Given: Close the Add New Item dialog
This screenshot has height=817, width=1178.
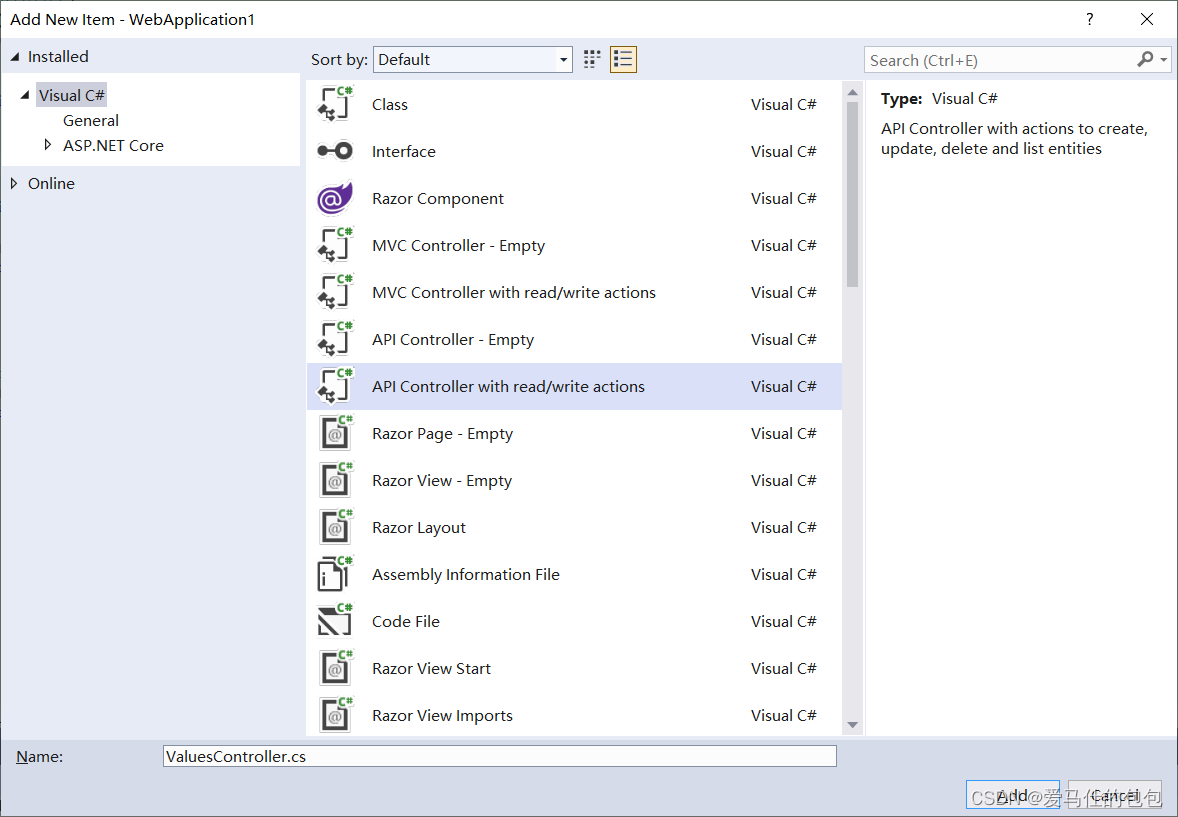Looking at the screenshot, I should (x=1146, y=20).
